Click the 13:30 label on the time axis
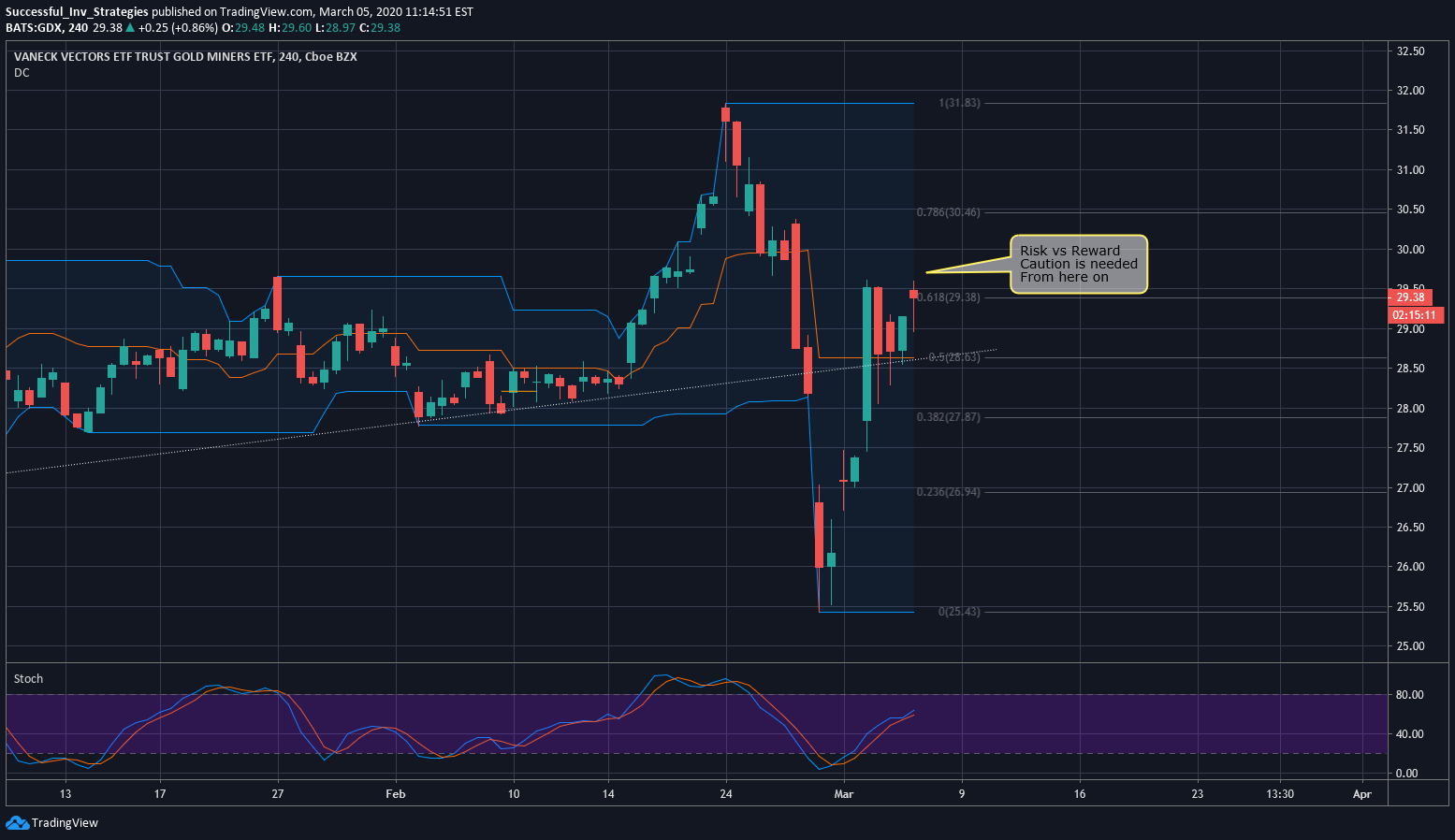 [1280, 794]
